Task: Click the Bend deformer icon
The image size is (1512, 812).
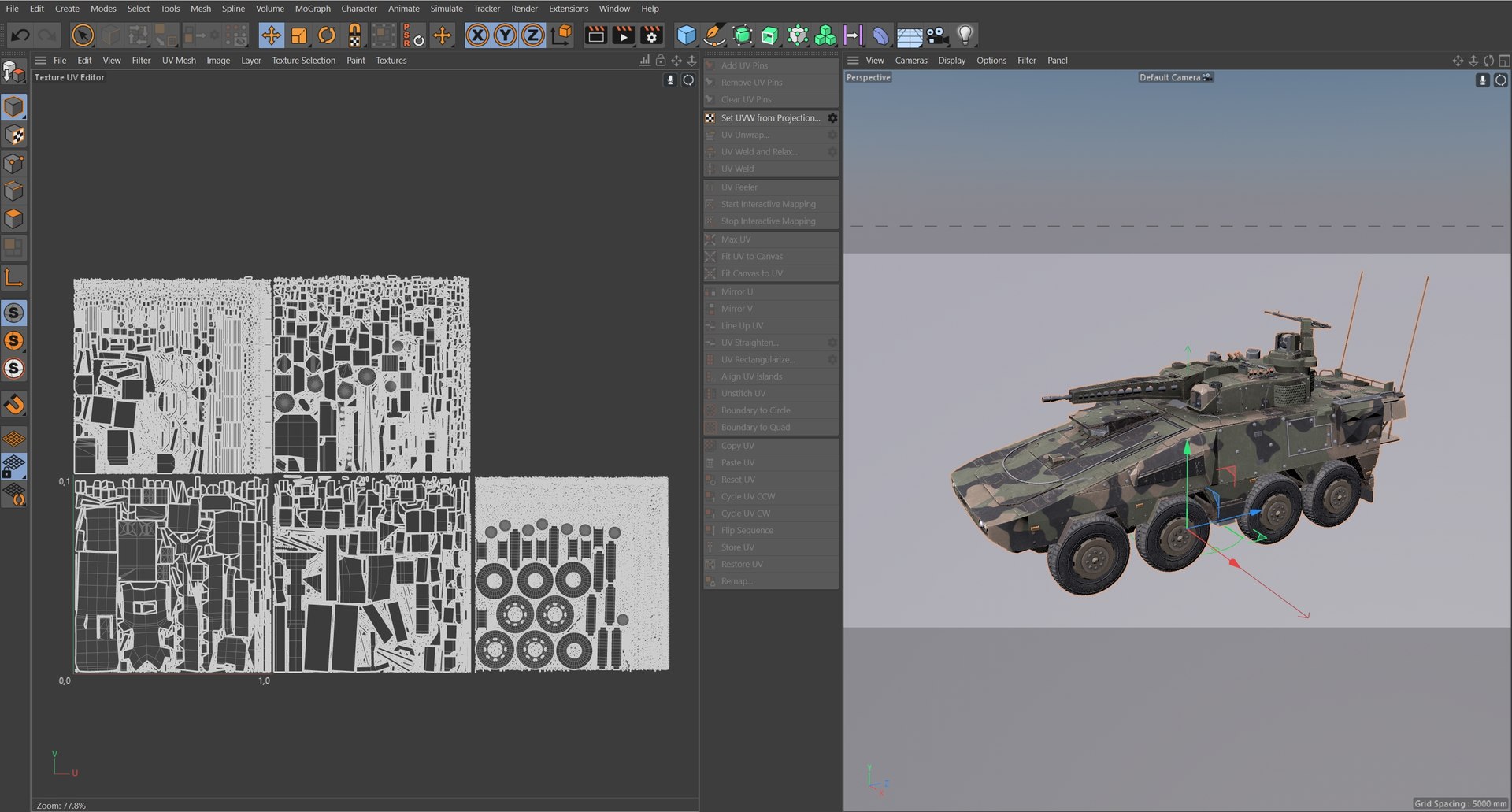Action: [x=881, y=35]
